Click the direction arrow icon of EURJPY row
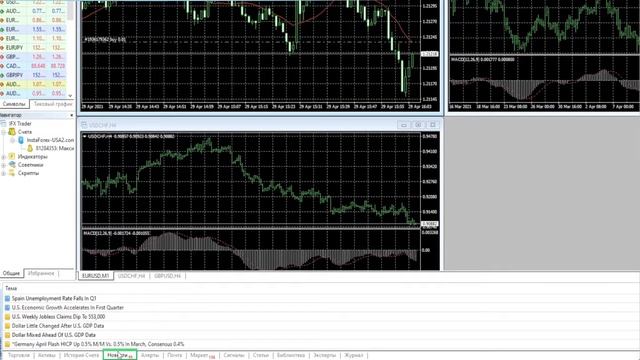 (x=2, y=47)
